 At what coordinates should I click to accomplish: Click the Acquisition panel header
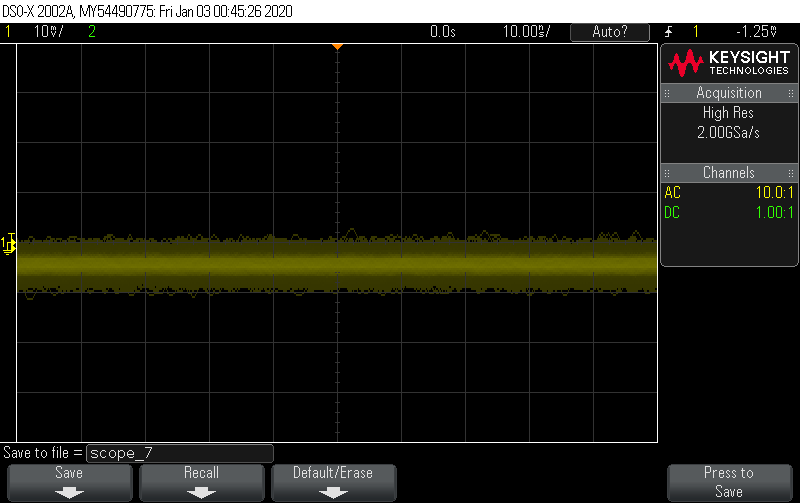(729, 93)
